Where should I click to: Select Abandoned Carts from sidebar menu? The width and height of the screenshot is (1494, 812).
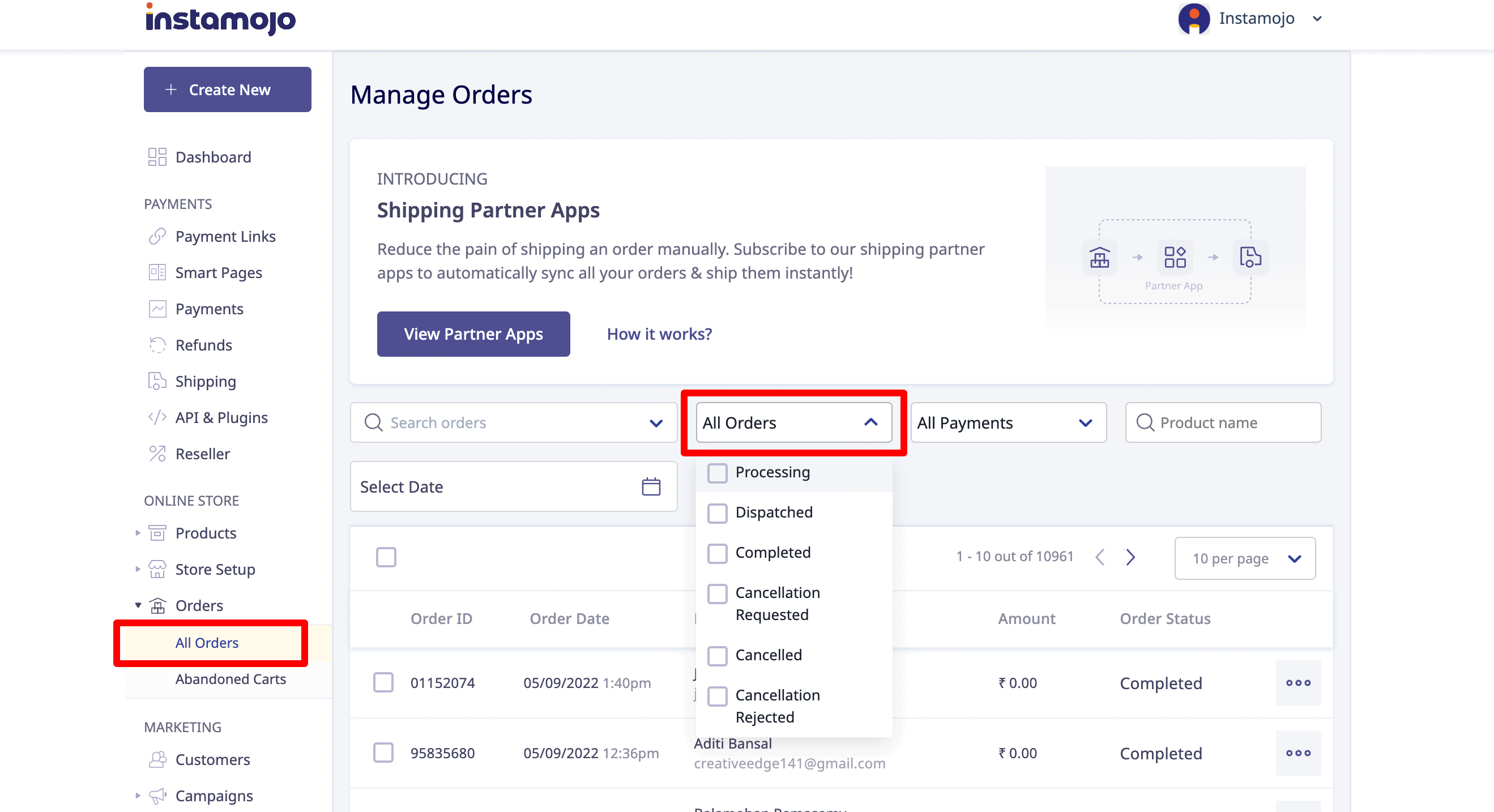(x=230, y=678)
